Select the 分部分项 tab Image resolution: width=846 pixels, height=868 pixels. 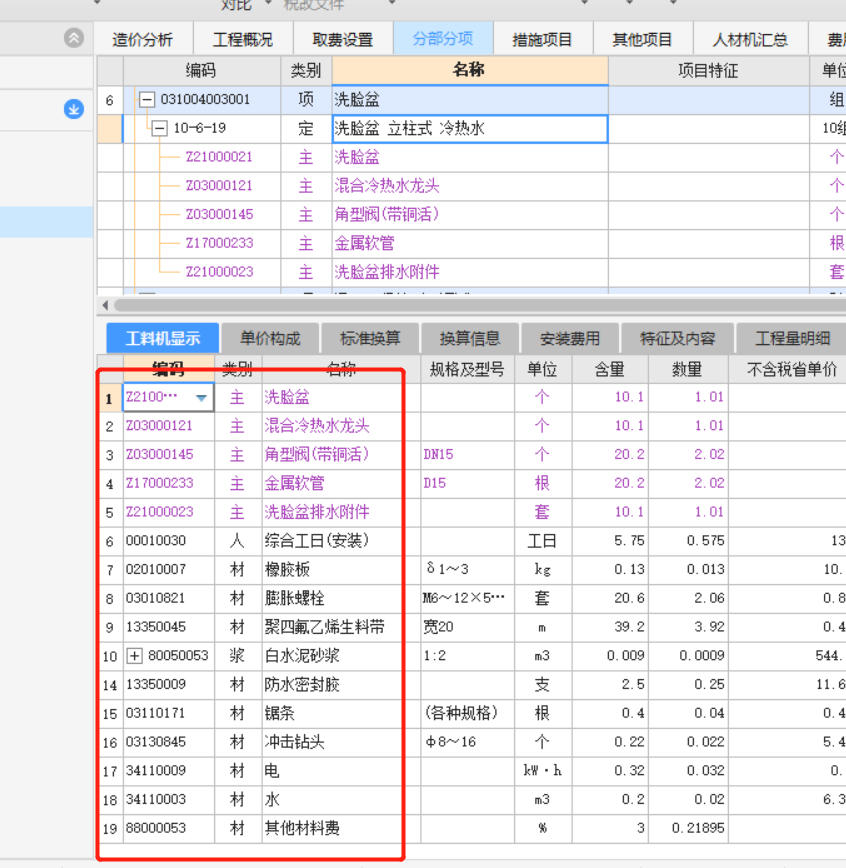coord(443,38)
